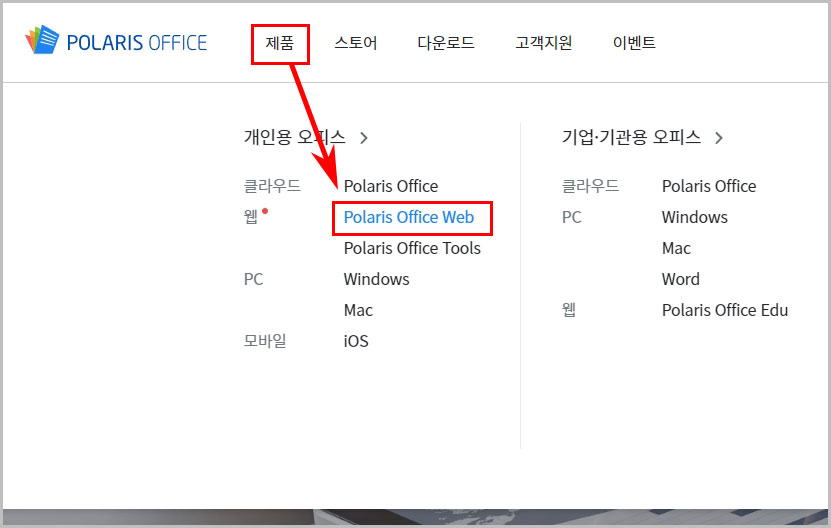Choose Mac under enterprise PC
Image resolution: width=831 pixels, height=528 pixels.
(676, 248)
